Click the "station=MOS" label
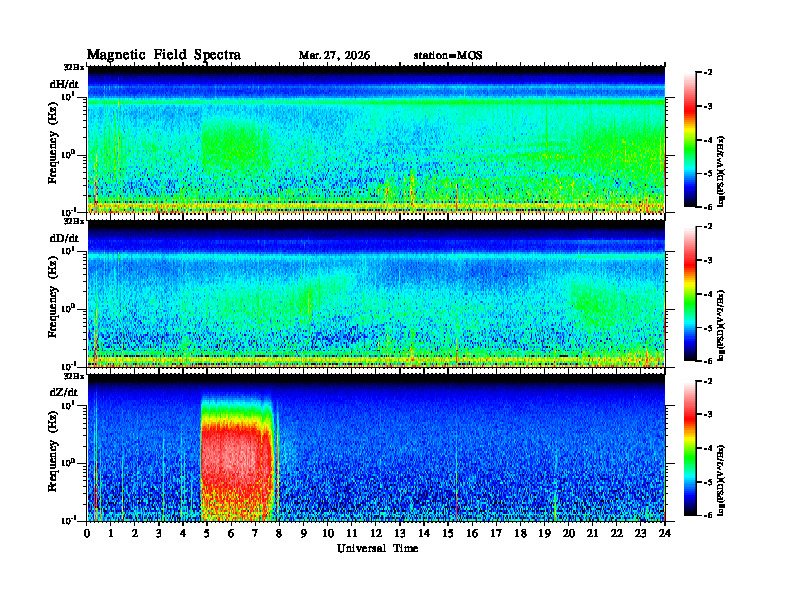This screenshot has height=612, width=792. (x=448, y=56)
